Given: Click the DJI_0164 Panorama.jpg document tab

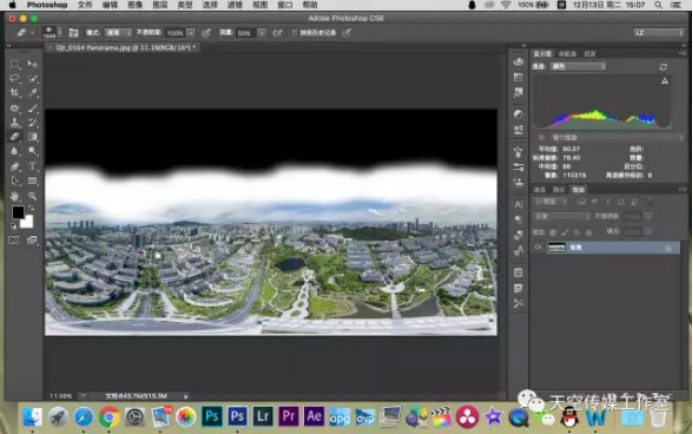Looking at the screenshot, I should tap(119, 47).
